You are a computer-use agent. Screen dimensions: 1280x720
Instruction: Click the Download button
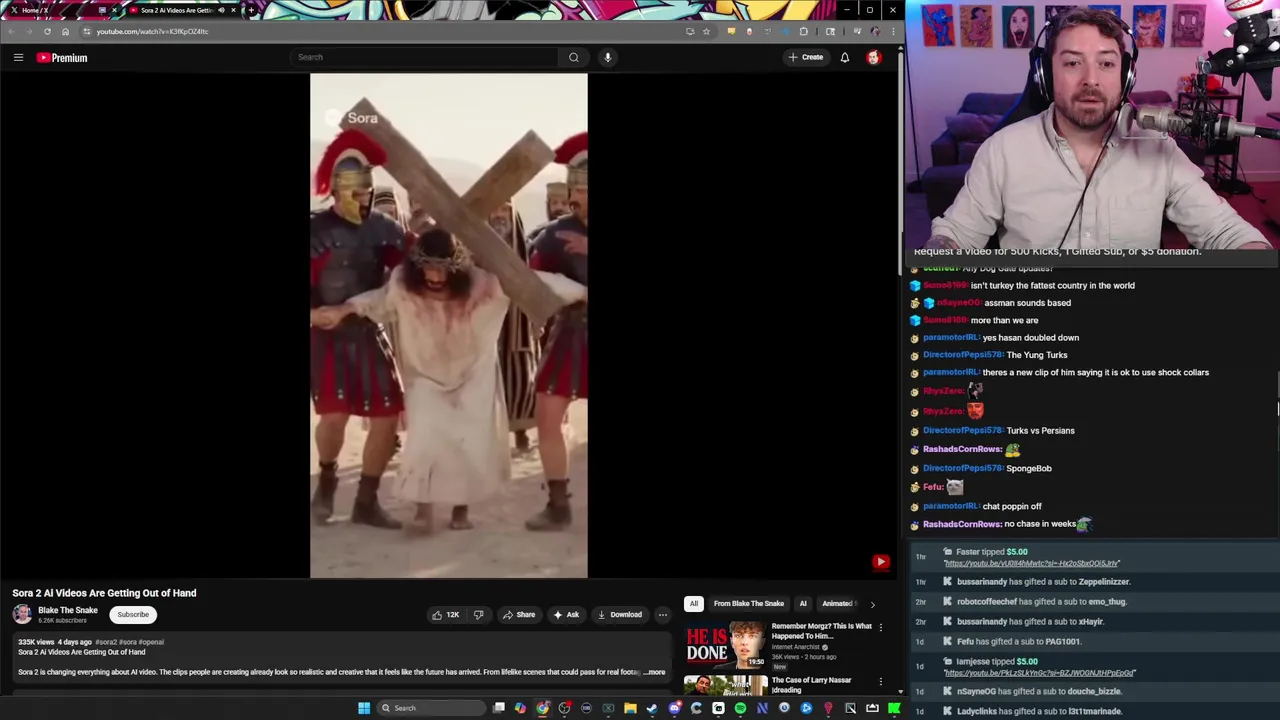point(620,615)
